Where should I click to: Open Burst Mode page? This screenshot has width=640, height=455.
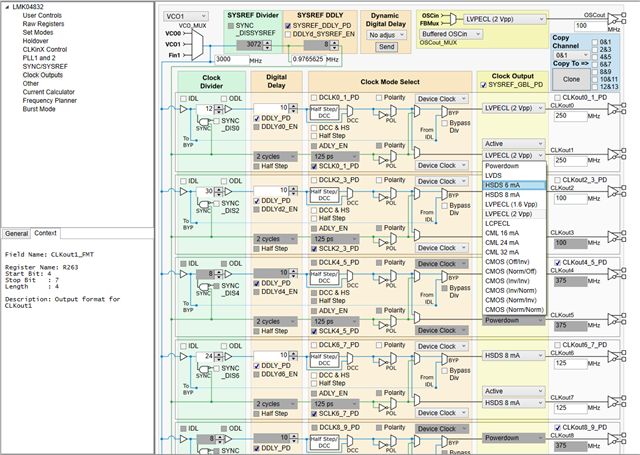39,109
